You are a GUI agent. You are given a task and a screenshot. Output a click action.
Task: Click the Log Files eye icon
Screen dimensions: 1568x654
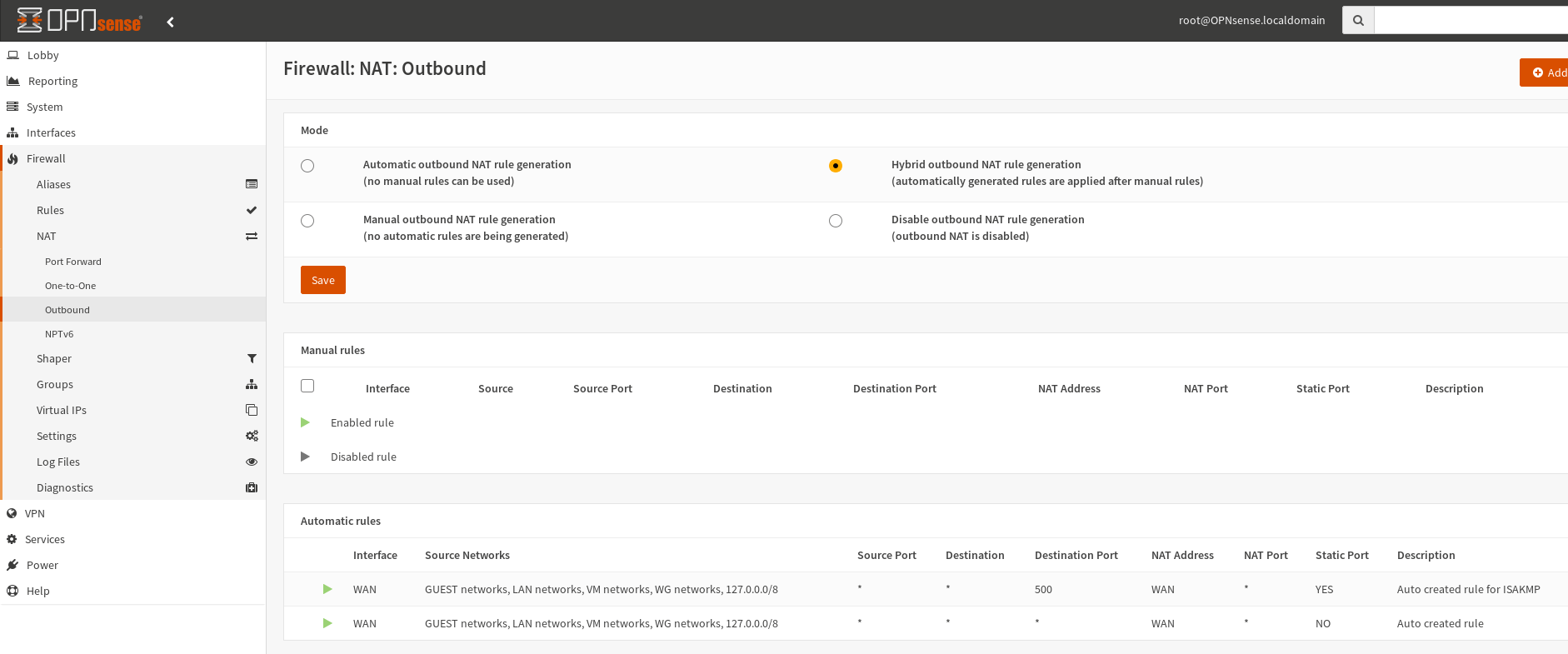(x=251, y=462)
